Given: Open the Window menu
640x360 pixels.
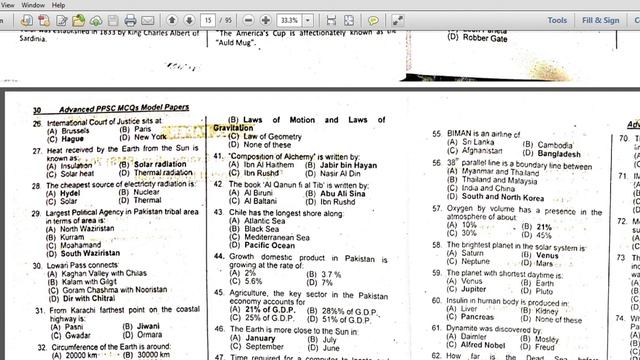Looking at the screenshot, I should 33,5.
